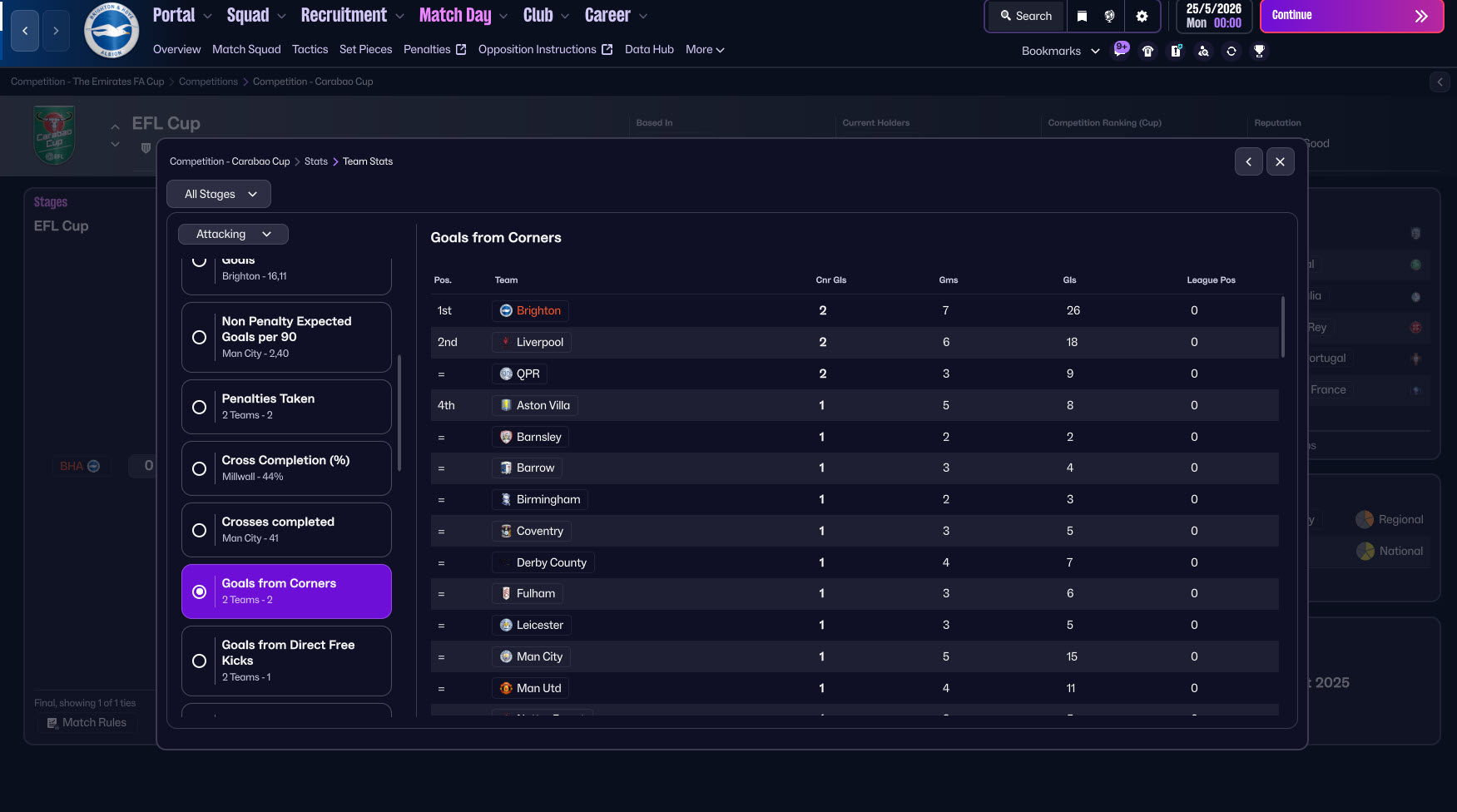The image size is (1457, 812).
Task: Open the trophy competitions shortcut icon
Action: coord(1259,51)
